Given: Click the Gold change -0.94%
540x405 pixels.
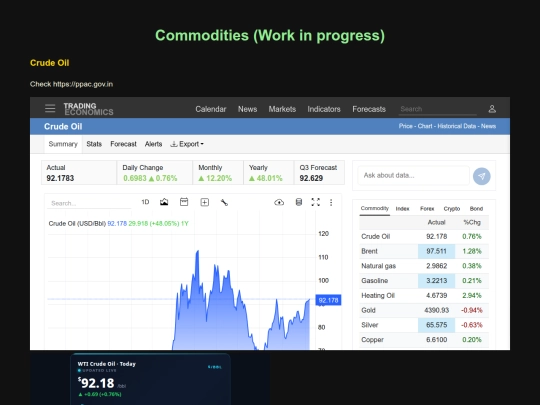Looking at the screenshot, I should point(472,310).
